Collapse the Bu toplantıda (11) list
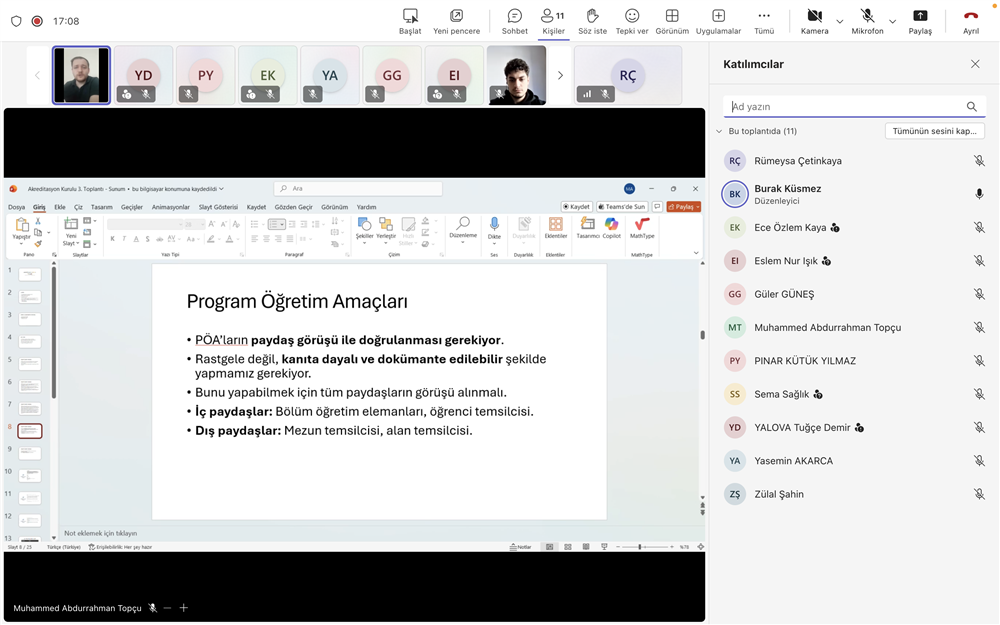Viewport: 1000px width, 625px height. [x=718, y=131]
